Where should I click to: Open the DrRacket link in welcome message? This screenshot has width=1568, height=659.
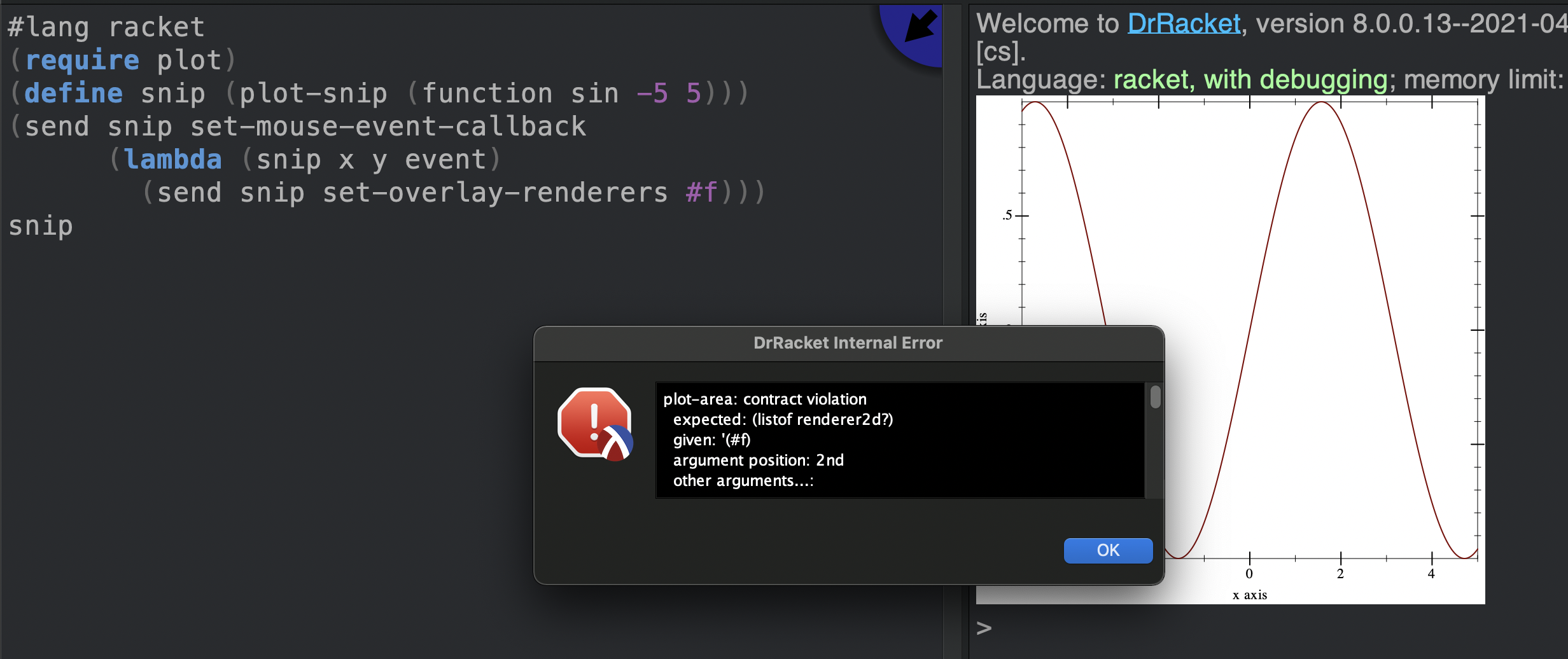(1184, 24)
